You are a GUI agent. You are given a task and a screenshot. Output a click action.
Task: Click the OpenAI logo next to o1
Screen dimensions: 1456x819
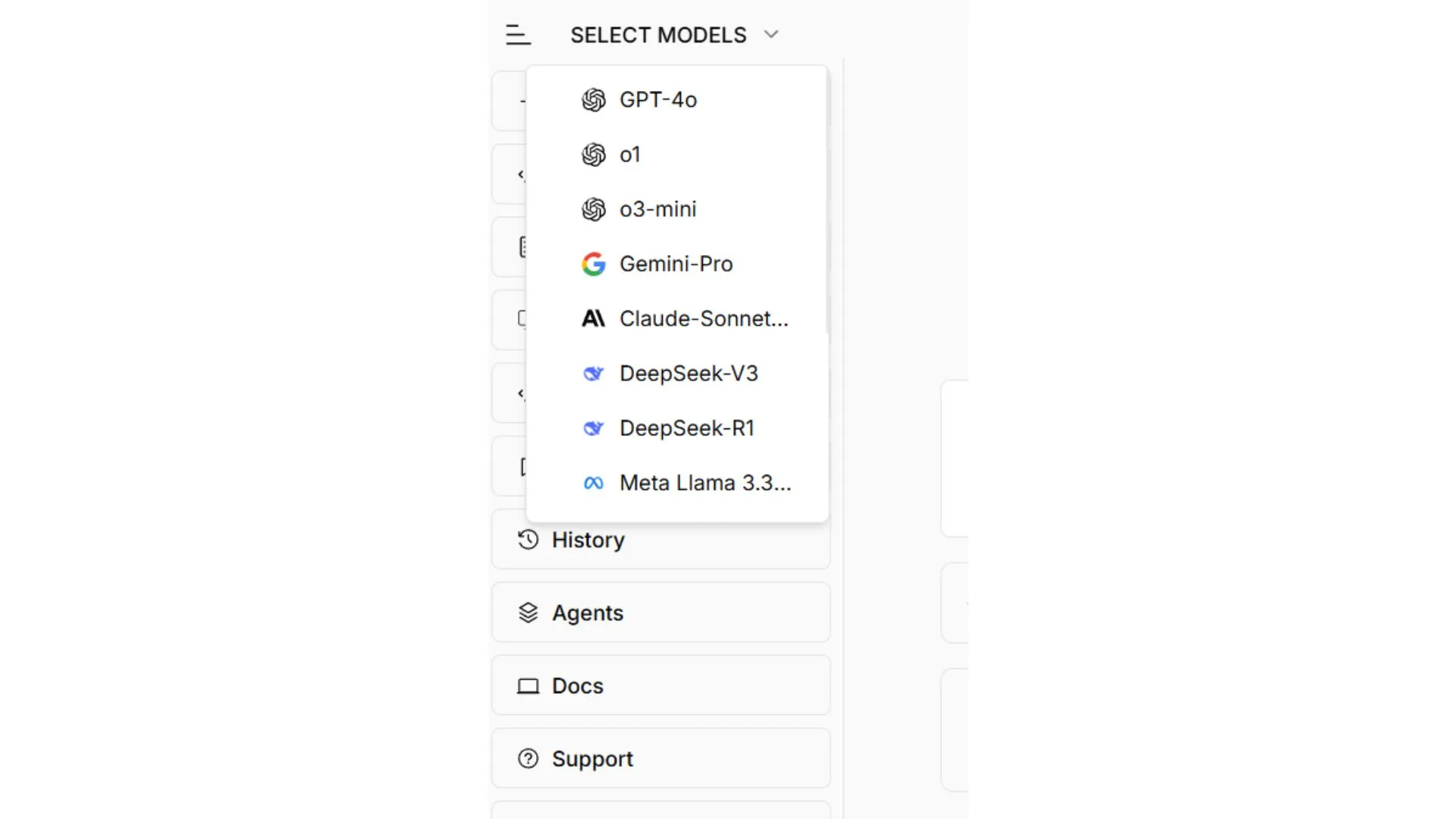coord(594,155)
